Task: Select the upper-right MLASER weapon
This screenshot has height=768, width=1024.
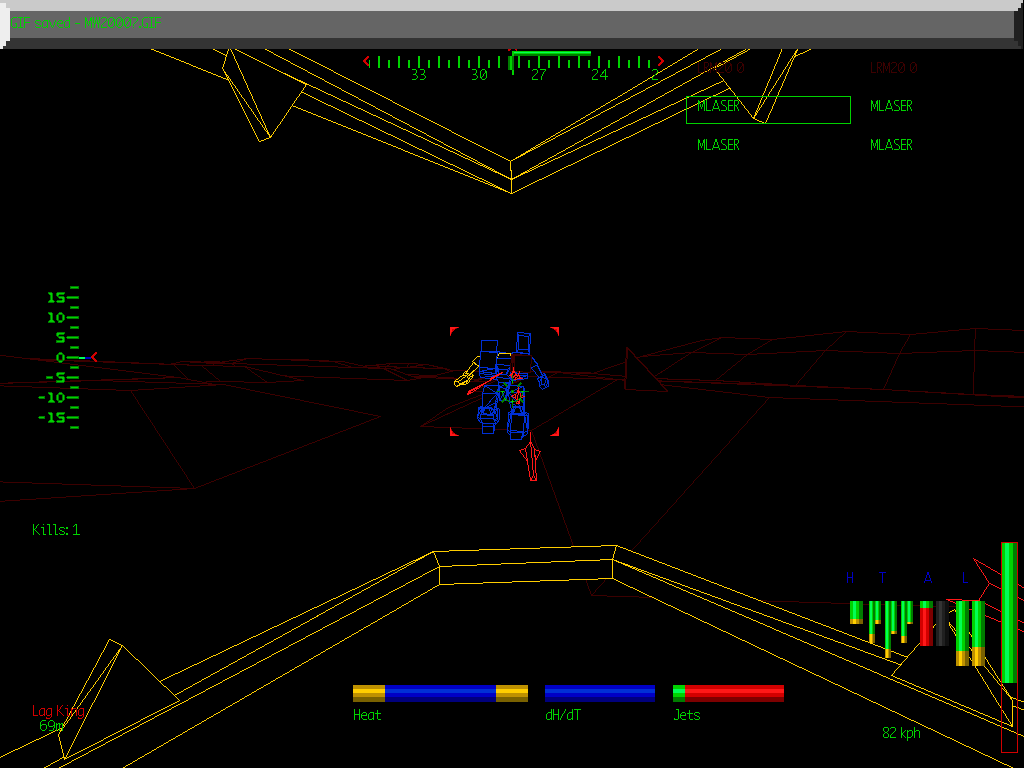Action: pyautogui.click(x=890, y=107)
